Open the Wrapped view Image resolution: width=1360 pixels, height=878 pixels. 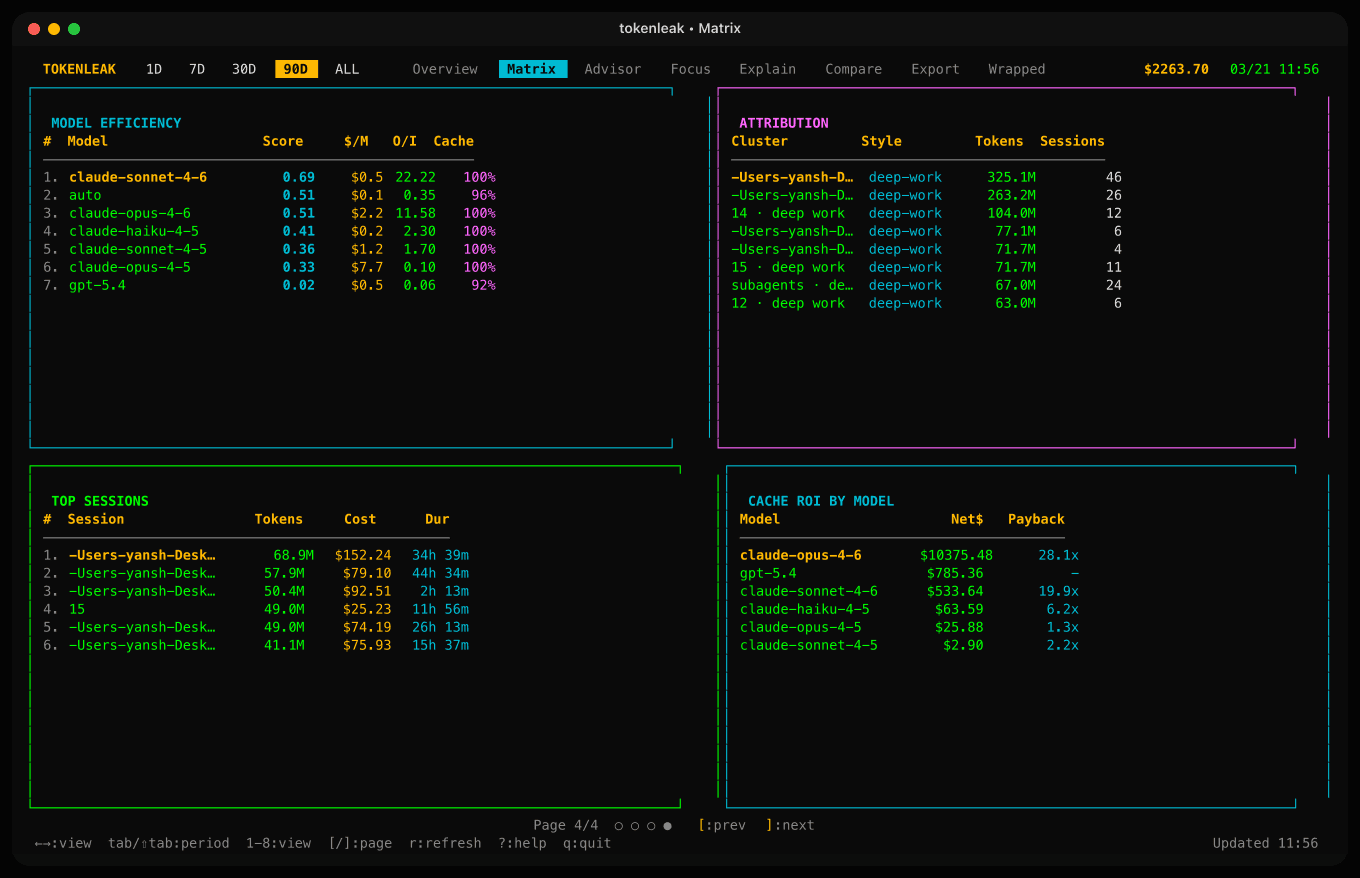pyautogui.click(x=1017, y=69)
